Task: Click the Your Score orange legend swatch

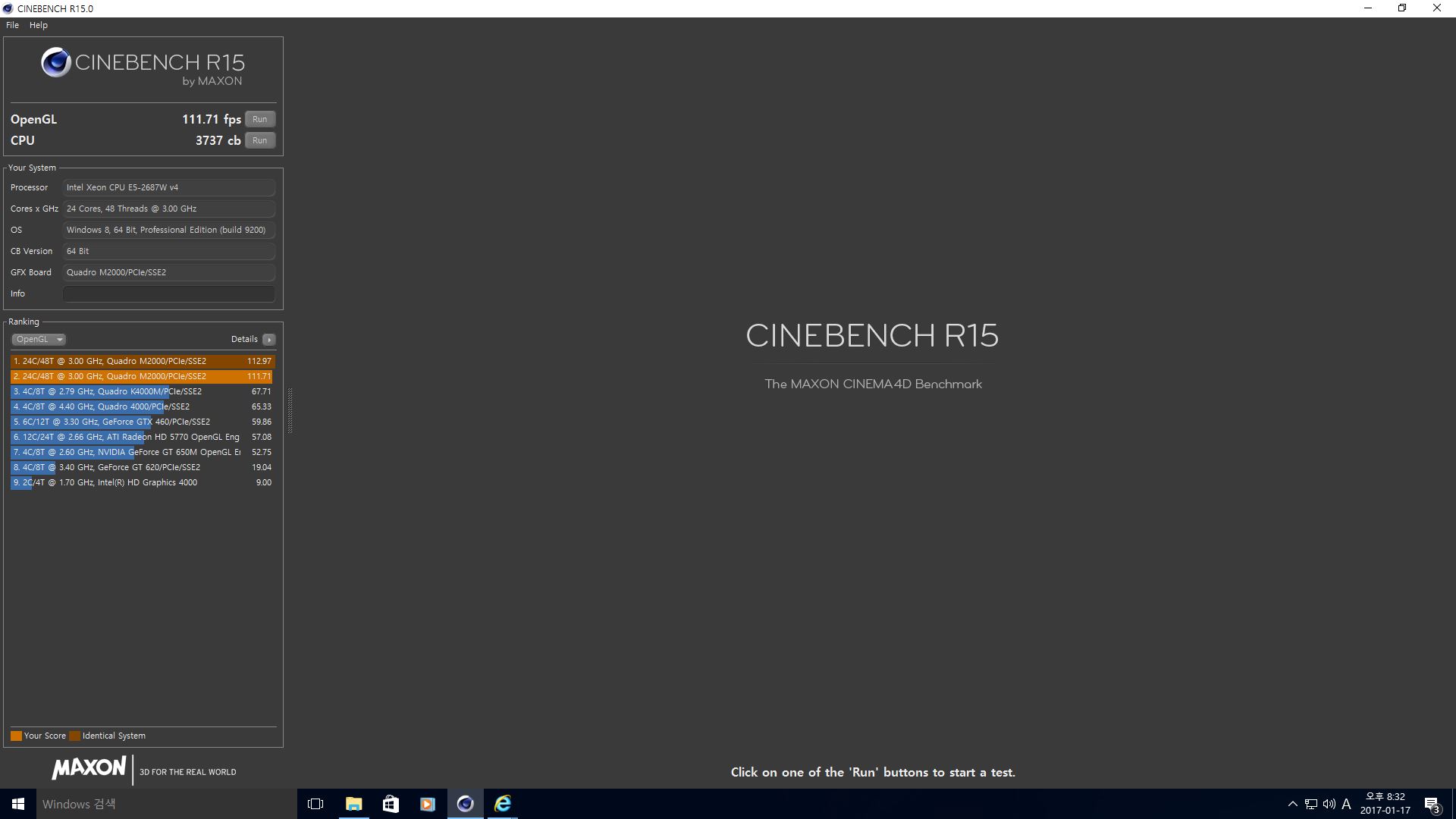Action: click(x=16, y=736)
